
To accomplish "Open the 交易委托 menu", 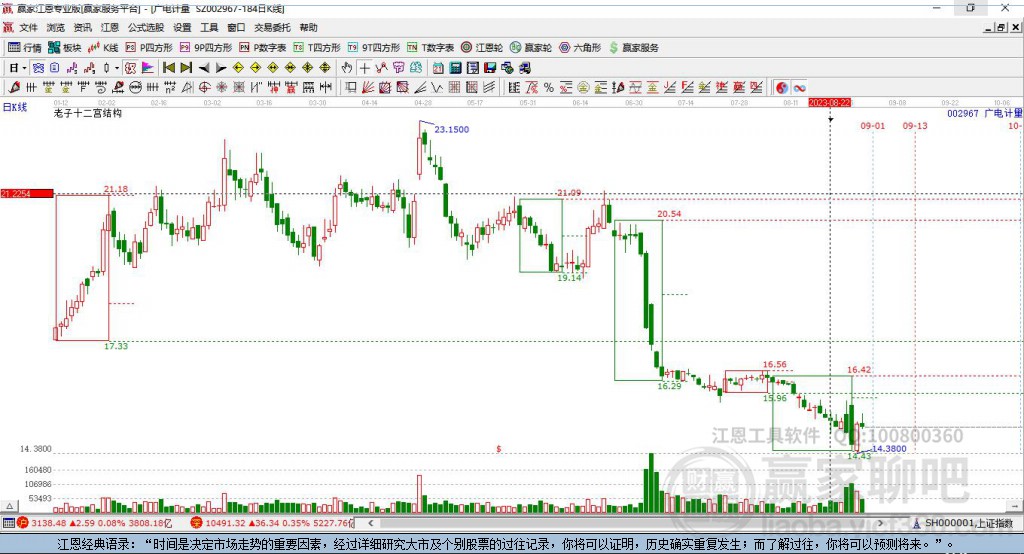I will coord(272,27).
